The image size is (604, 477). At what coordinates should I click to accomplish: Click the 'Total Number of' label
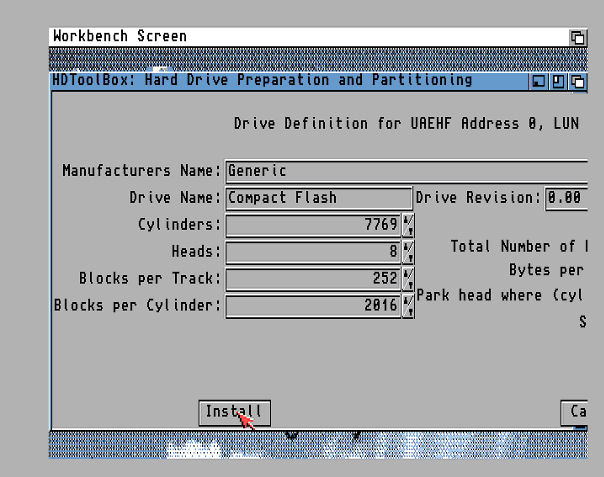coord(520,247)
